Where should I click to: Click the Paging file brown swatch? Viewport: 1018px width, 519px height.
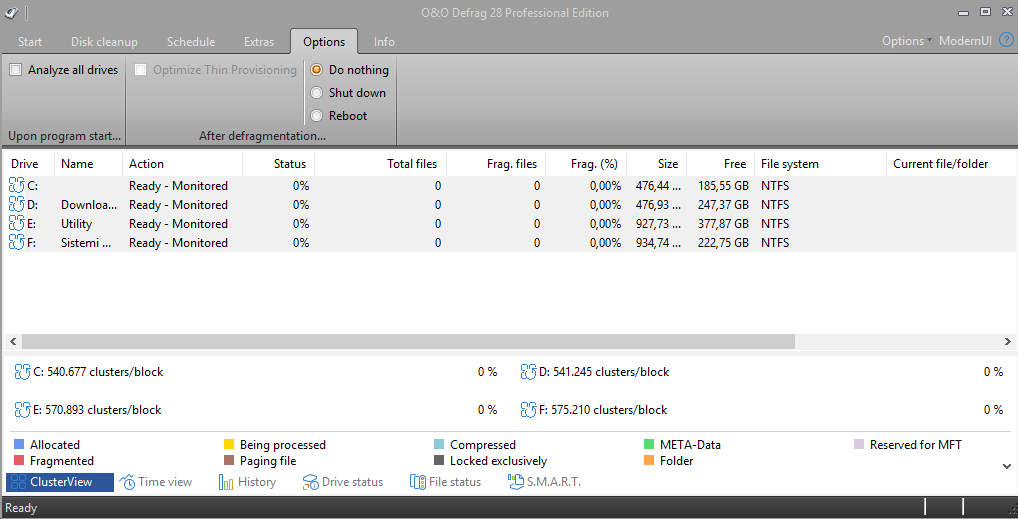(x=229, y=461)
